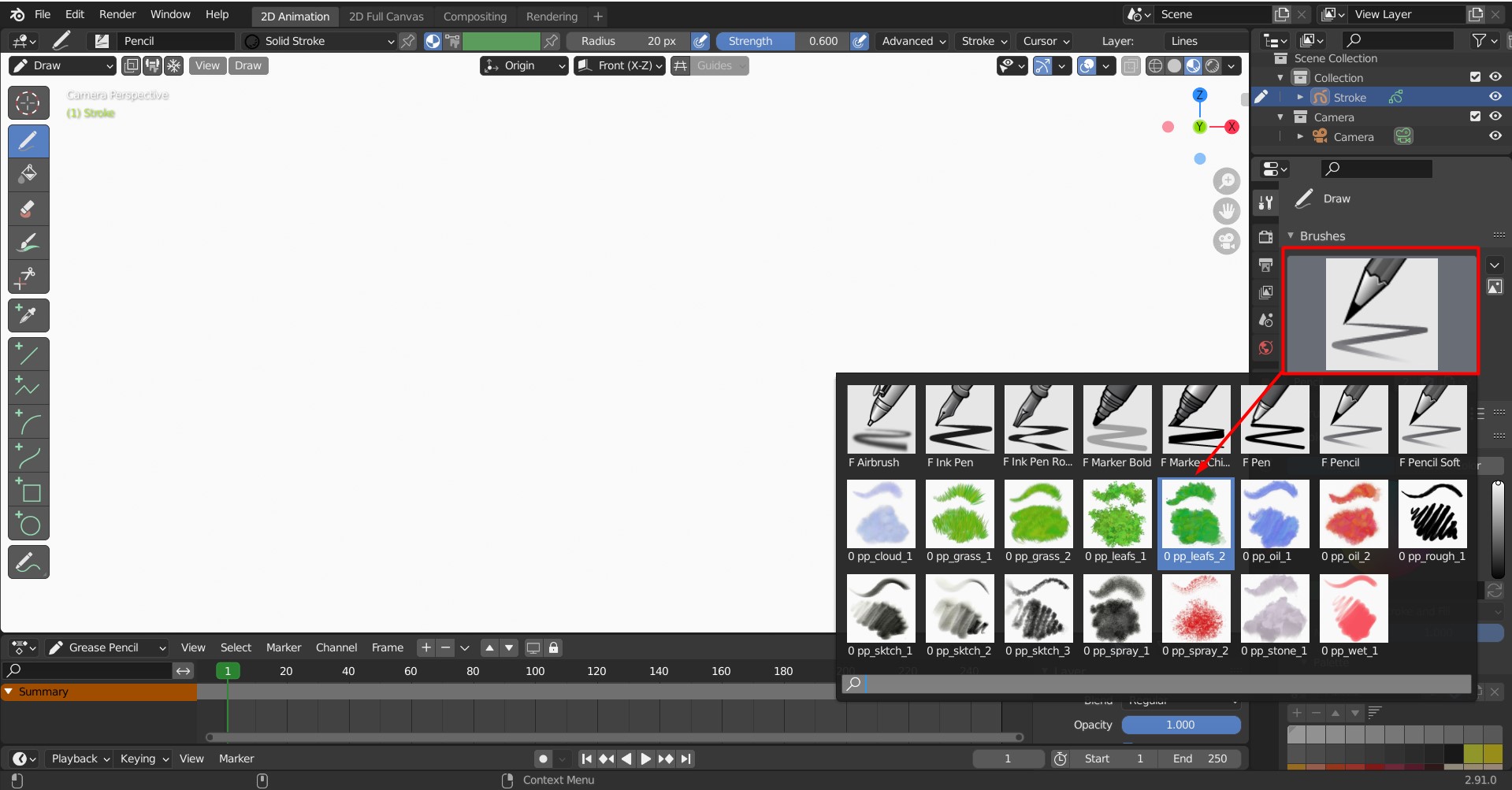Select the pp_oil_2 brush thumbnail

pos(1354,522)
